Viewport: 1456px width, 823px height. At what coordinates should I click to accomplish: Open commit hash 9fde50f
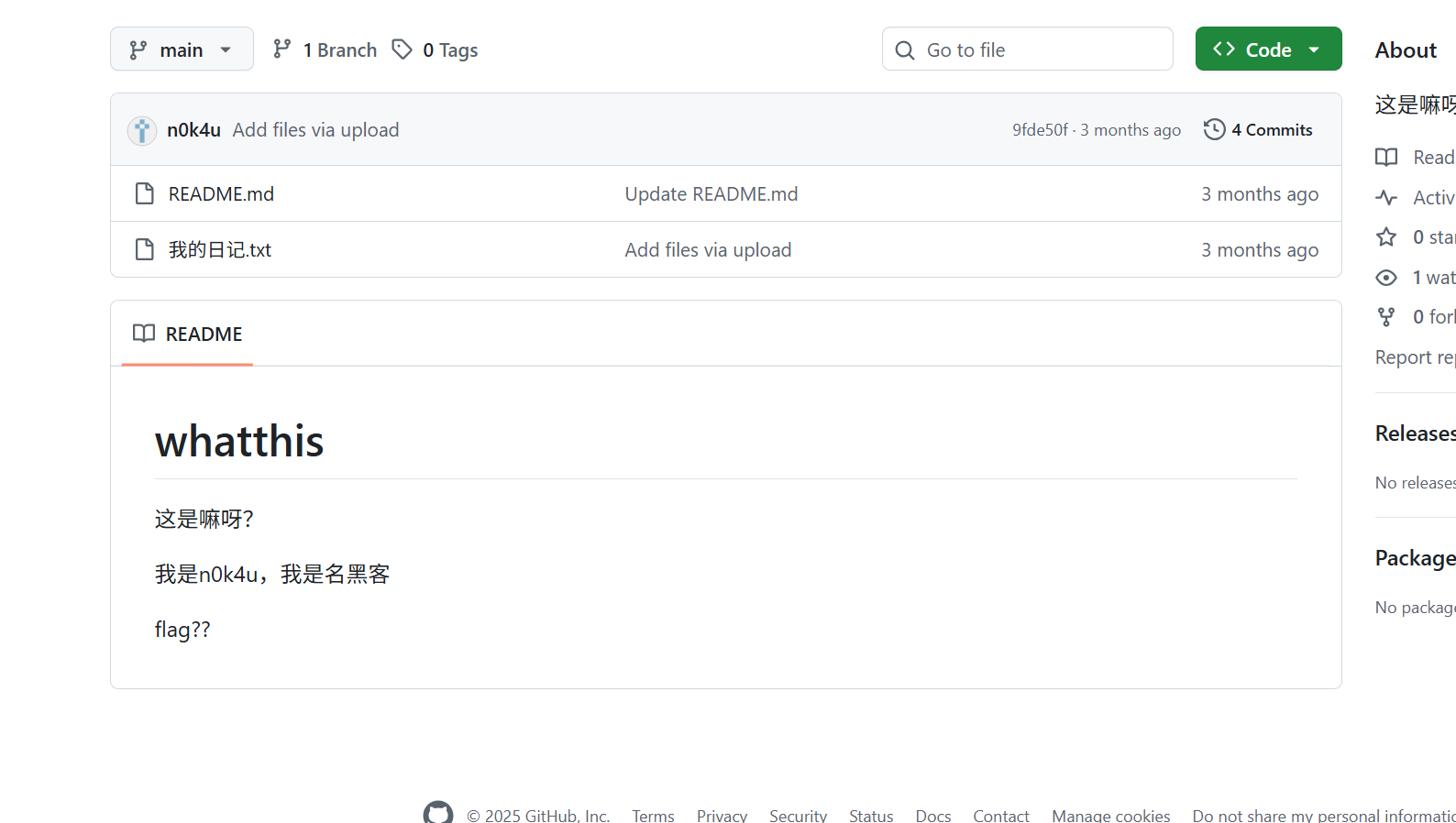point(1039,130)
